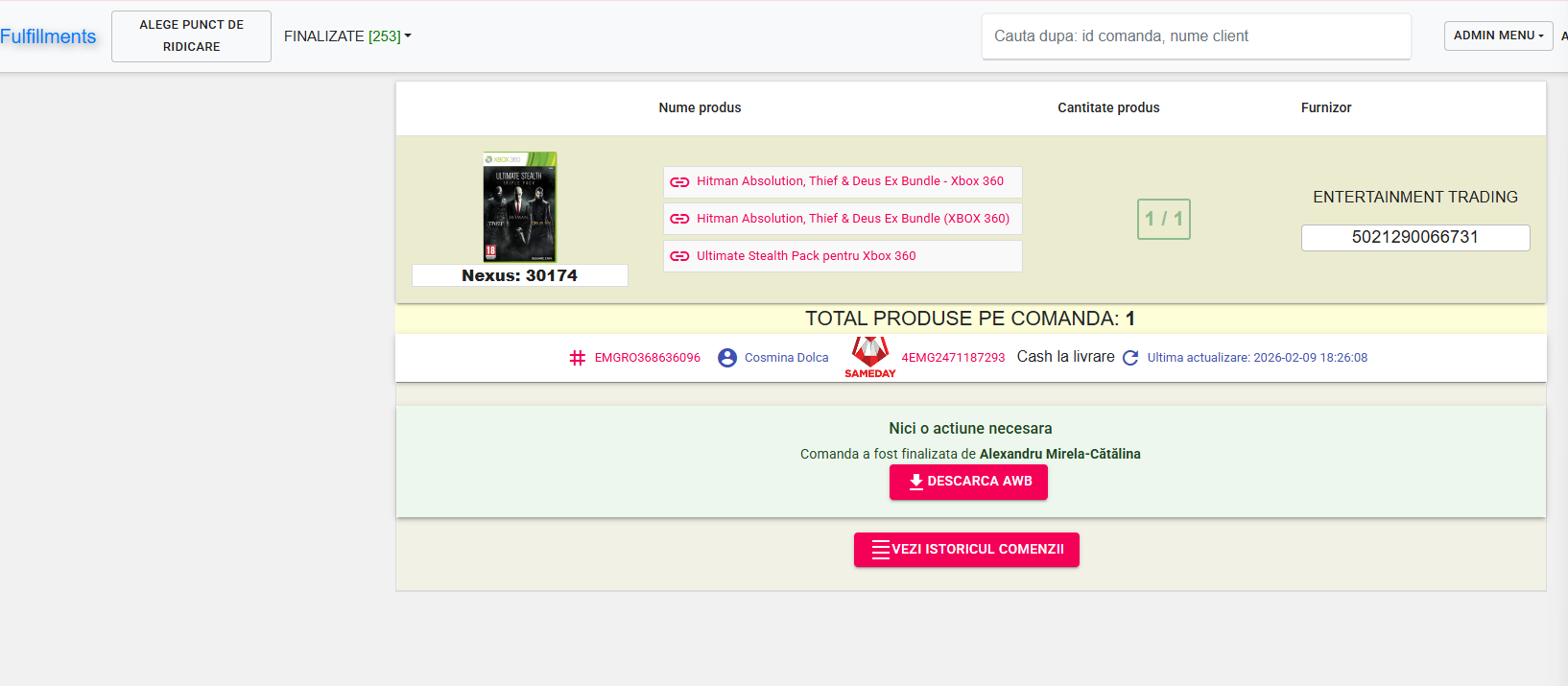1568x686 pixels.
Task: Click link icon beside Hitman Bundle (XBOX 360)
Action: pyautogui.click(x=679, y=219)
